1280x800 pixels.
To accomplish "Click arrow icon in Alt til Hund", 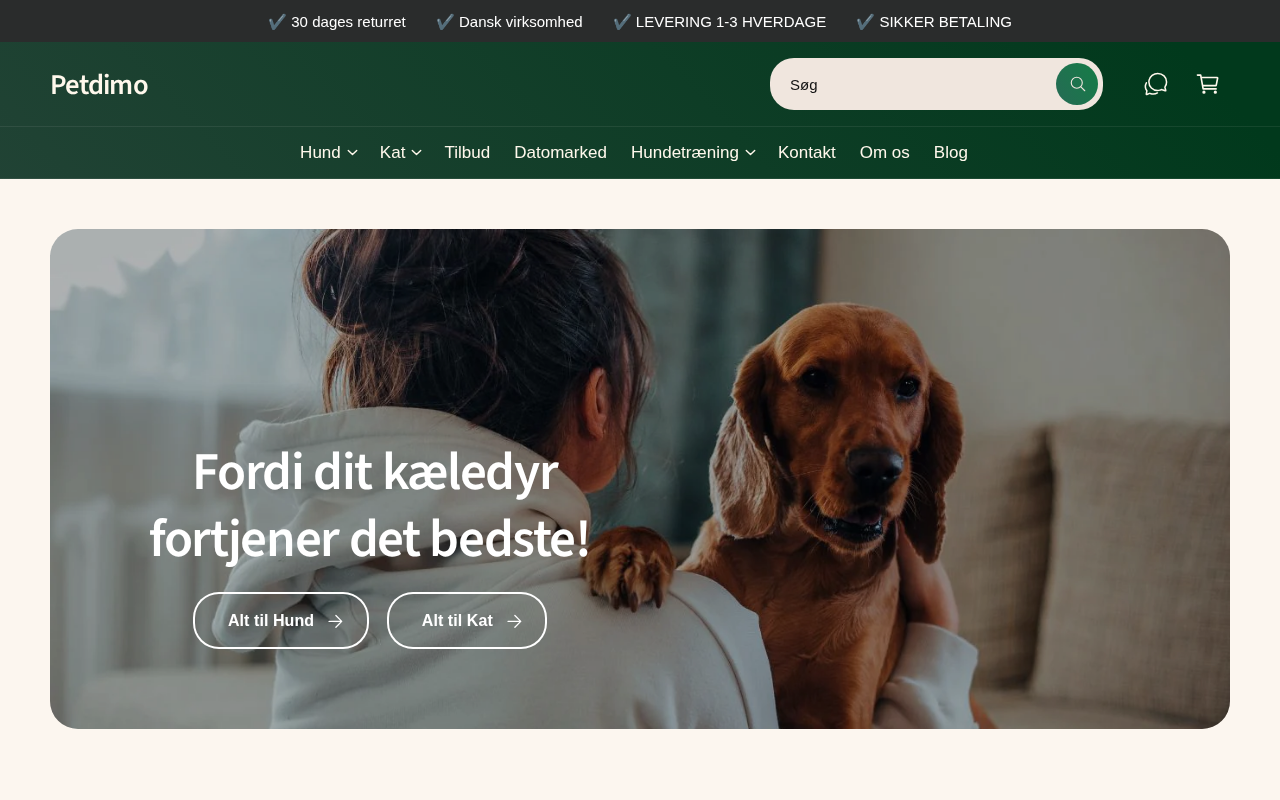I will point(335,621).
